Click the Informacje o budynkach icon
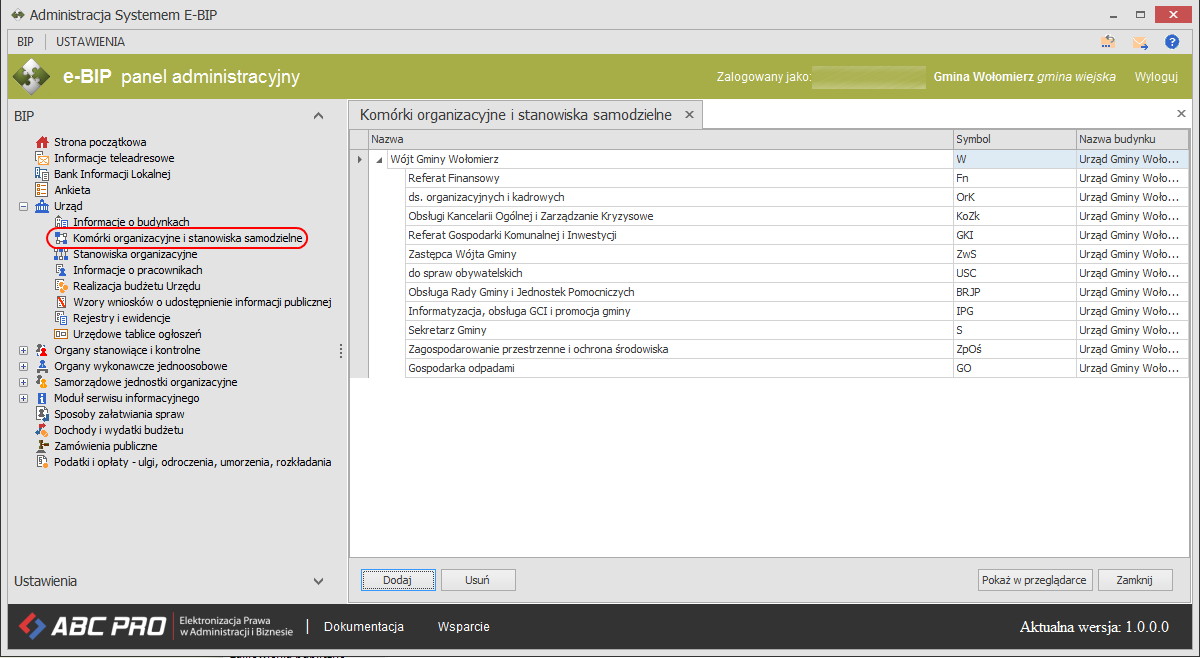 point(61,222)
